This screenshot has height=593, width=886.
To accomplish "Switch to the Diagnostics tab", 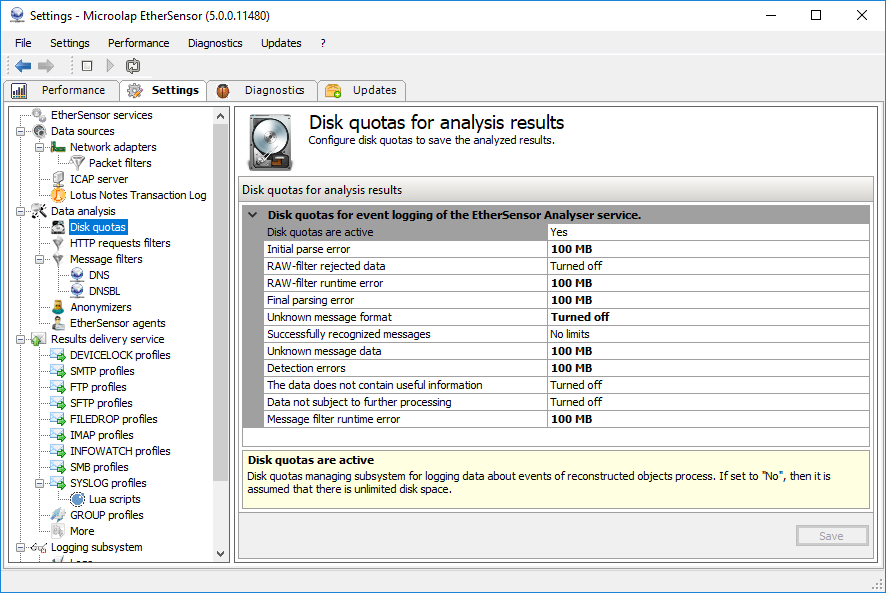I will 262,90.
